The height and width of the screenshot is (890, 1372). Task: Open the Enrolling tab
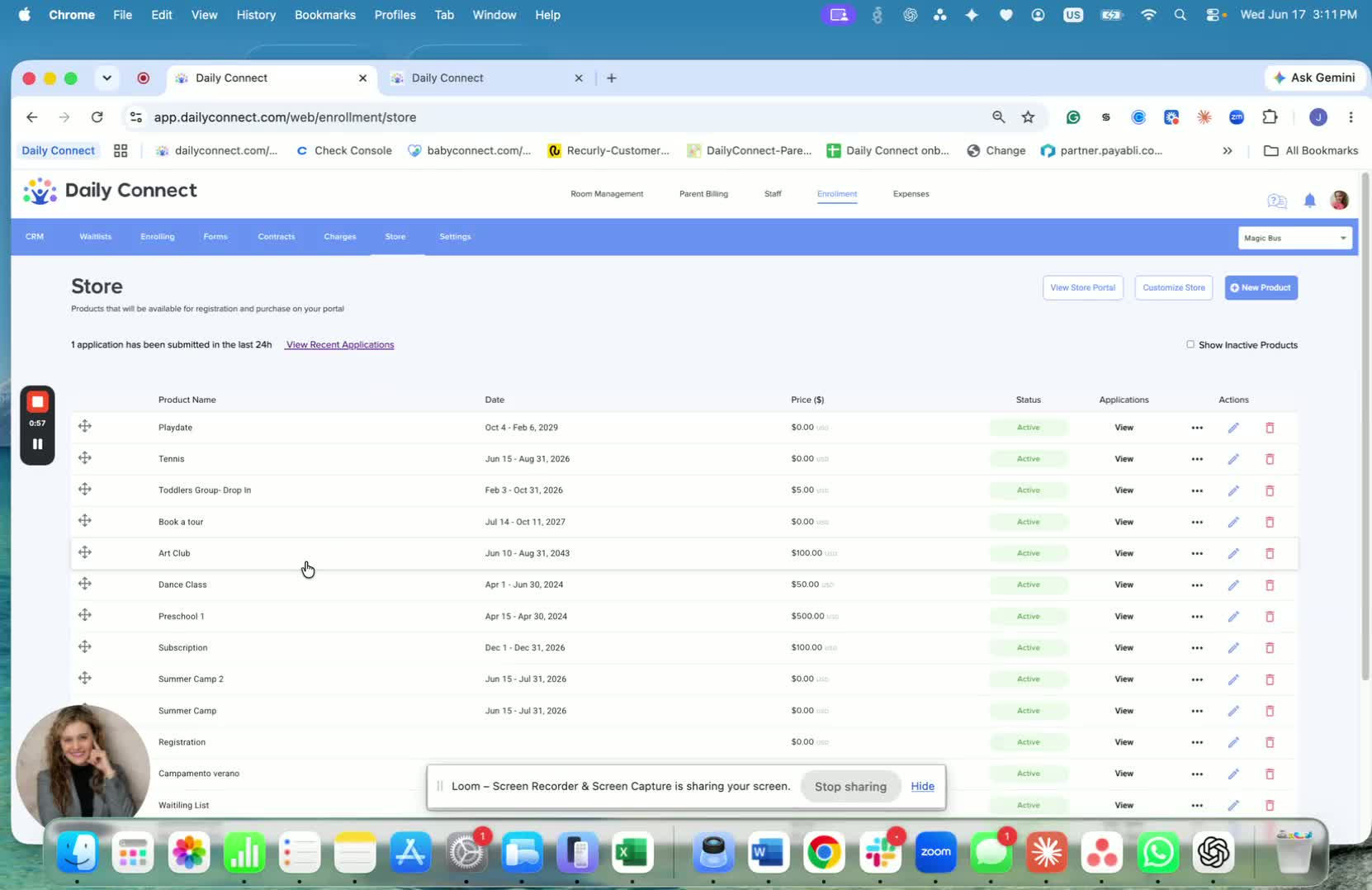click(158, 237)
